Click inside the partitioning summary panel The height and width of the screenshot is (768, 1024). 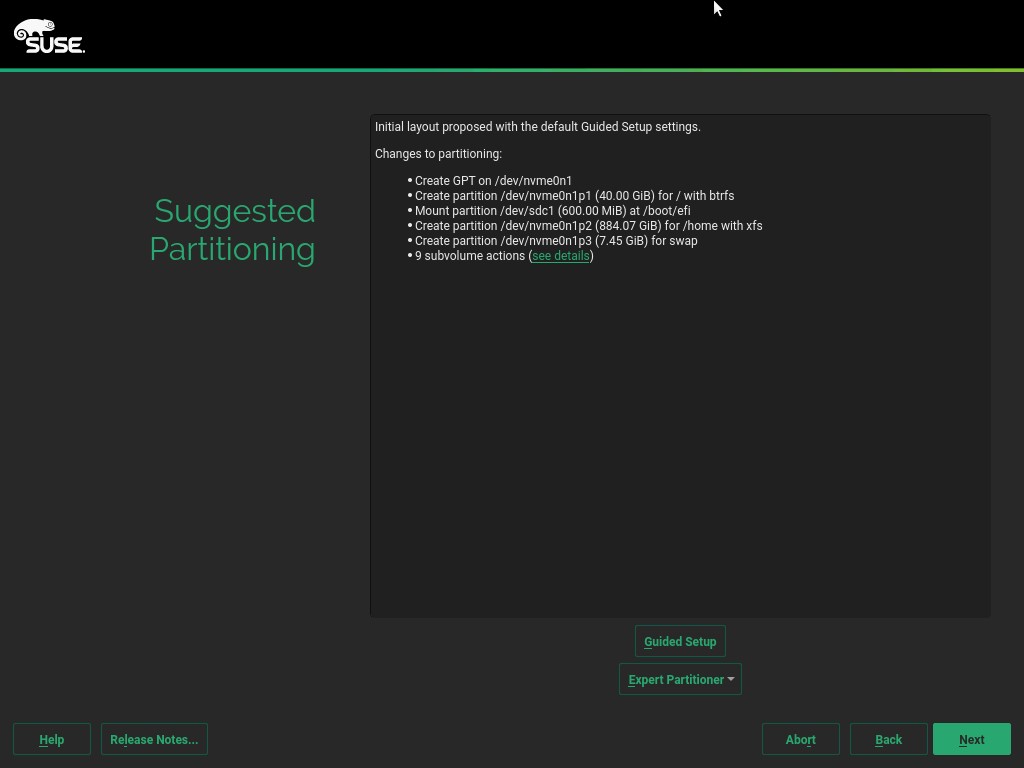(680, 420)
